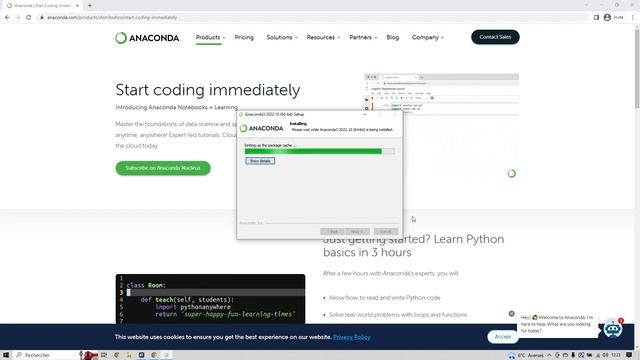Click the green loading circle icon
The image size is (640, 360).
click(511, 174)
